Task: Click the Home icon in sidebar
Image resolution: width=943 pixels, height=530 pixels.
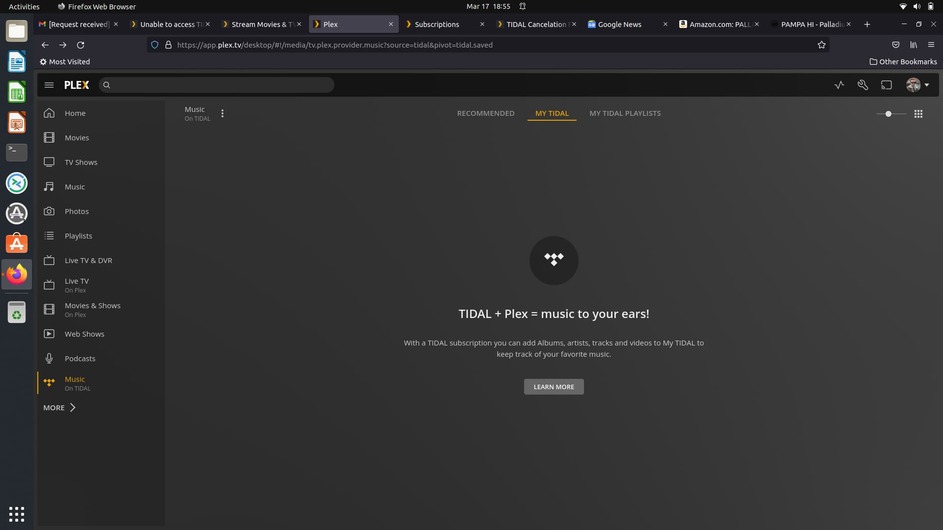Action: coord(49,113)
